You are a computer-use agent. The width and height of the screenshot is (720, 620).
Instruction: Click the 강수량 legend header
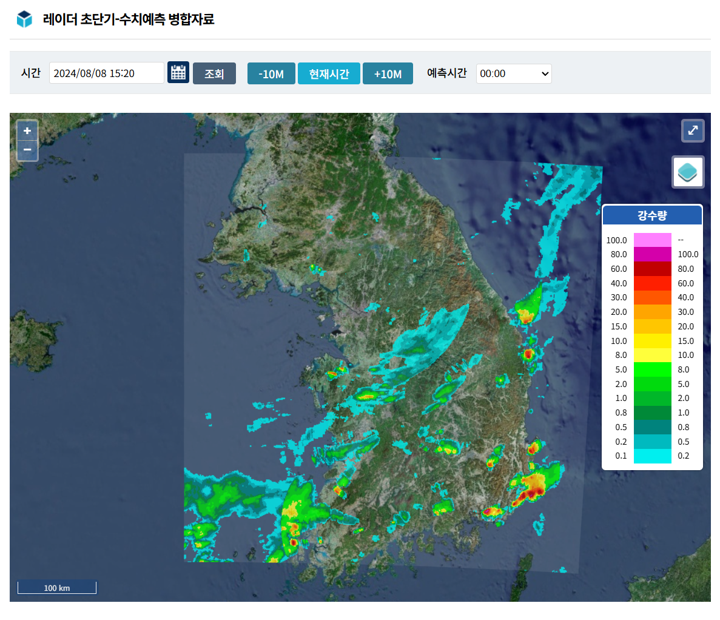[651, 215]
